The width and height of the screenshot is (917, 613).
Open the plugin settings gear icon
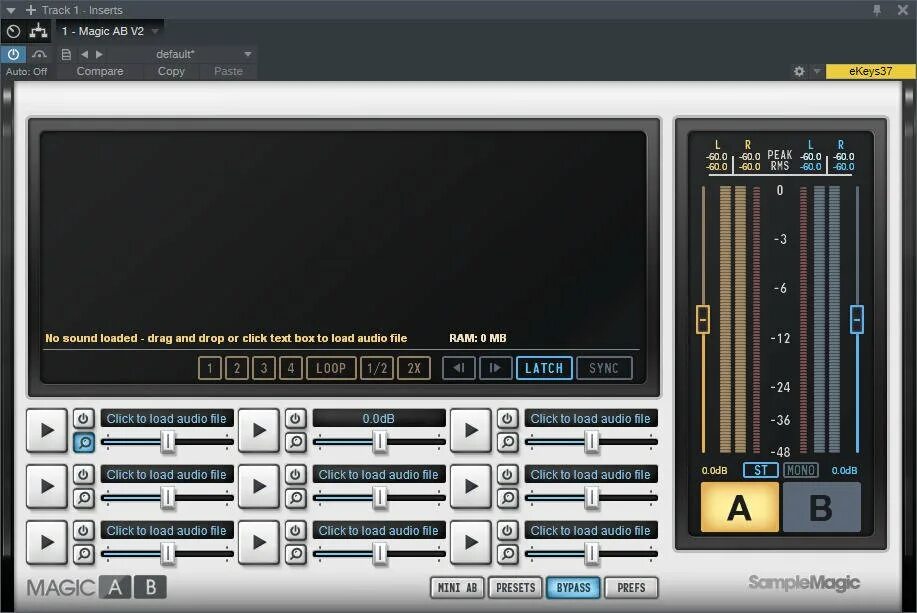click(x=799, y=71)
